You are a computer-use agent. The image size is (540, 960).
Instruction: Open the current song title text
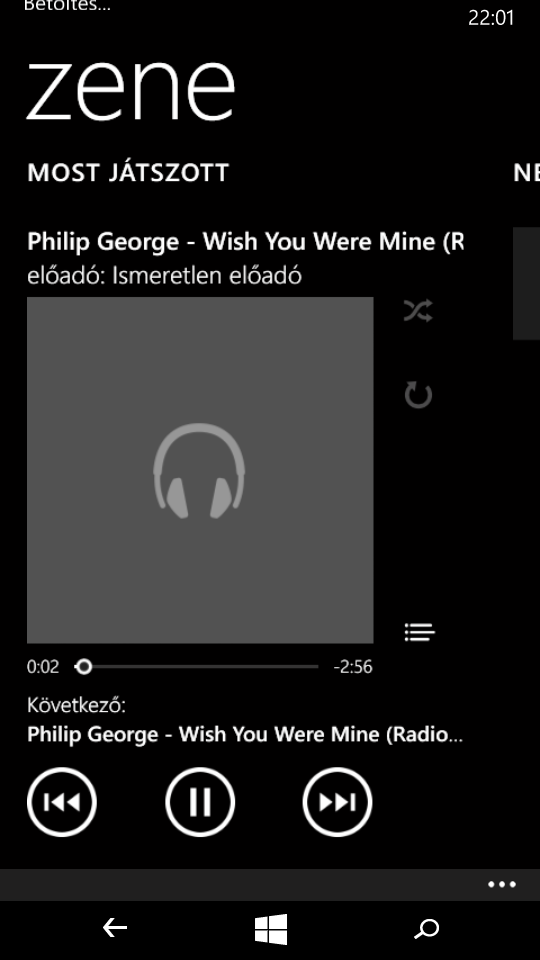[x=246, y=241]
